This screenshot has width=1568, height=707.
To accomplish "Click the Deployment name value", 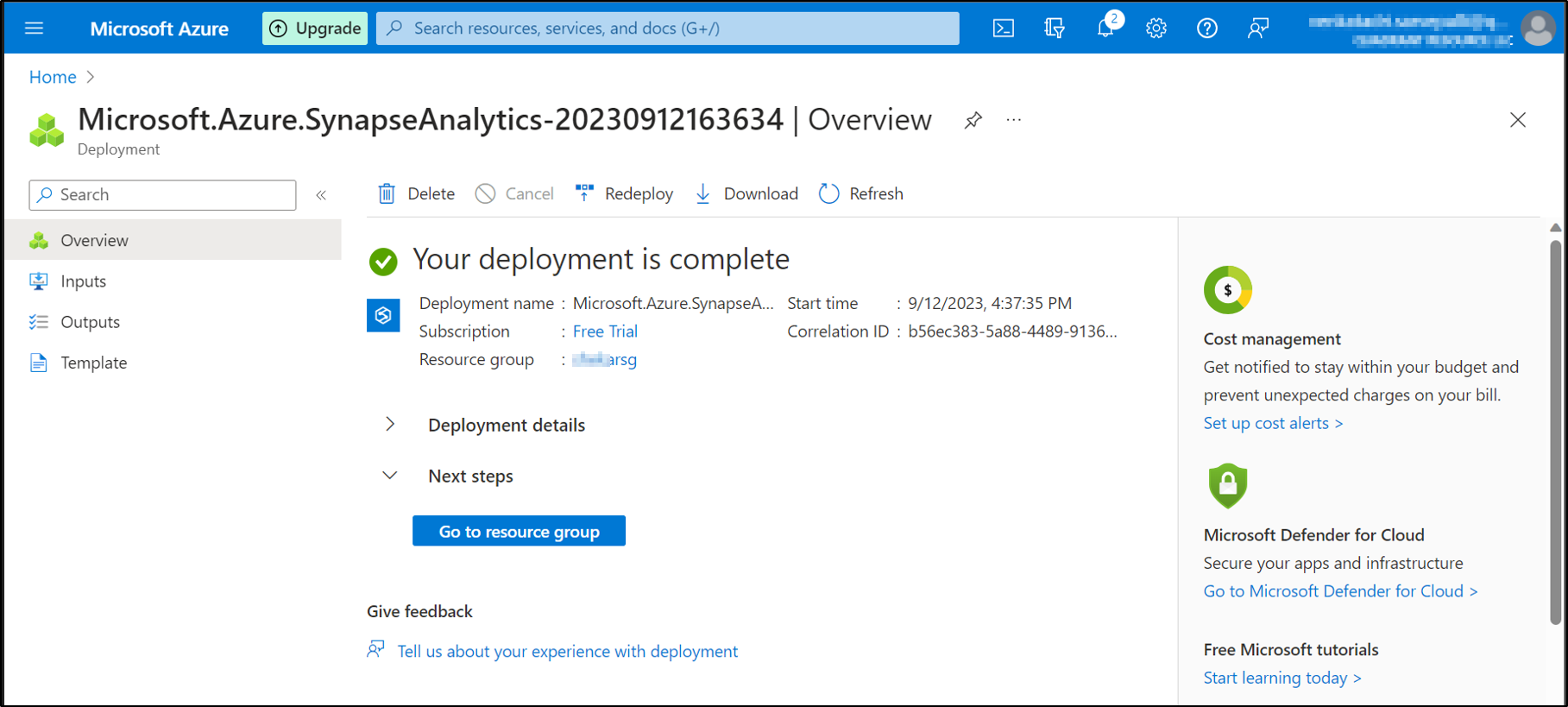I will pyautogui.click(x=673, y=303).
